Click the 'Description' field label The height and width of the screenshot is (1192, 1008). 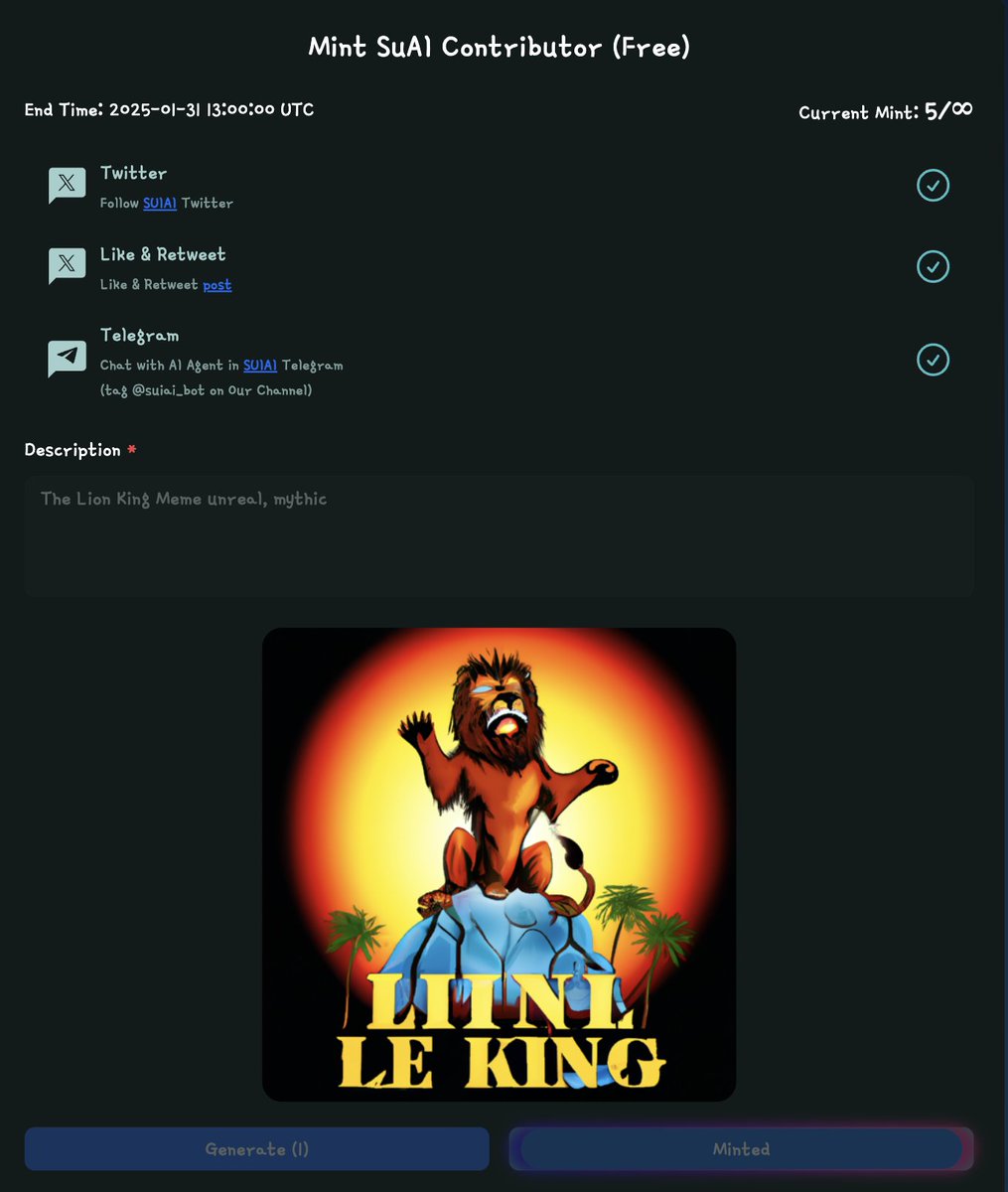72,450
